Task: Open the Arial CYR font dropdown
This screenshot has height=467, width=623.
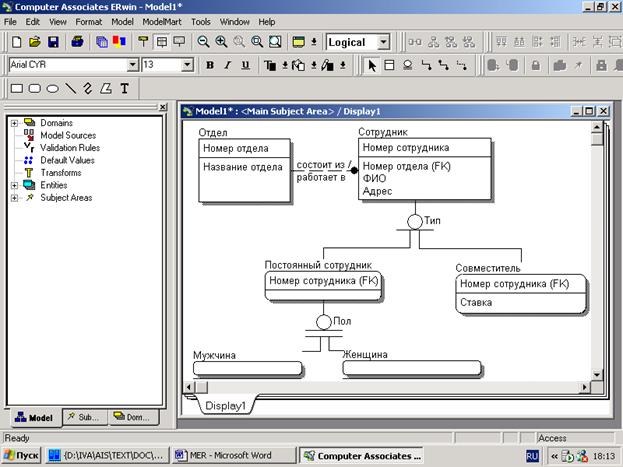Action: pos(132,65)
